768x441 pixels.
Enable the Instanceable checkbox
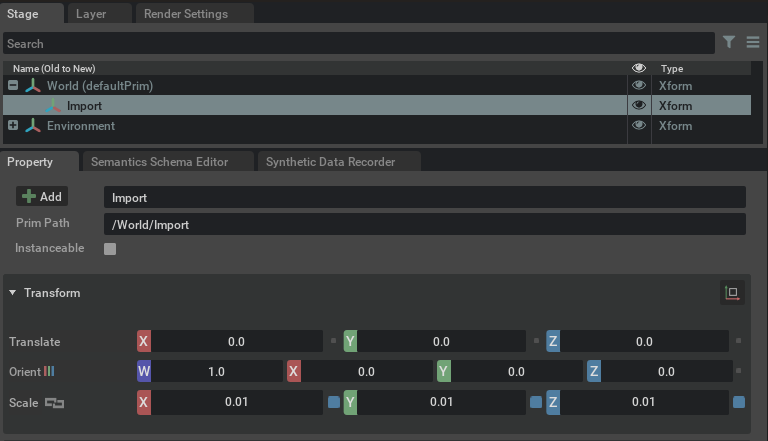tap(110, 249)
